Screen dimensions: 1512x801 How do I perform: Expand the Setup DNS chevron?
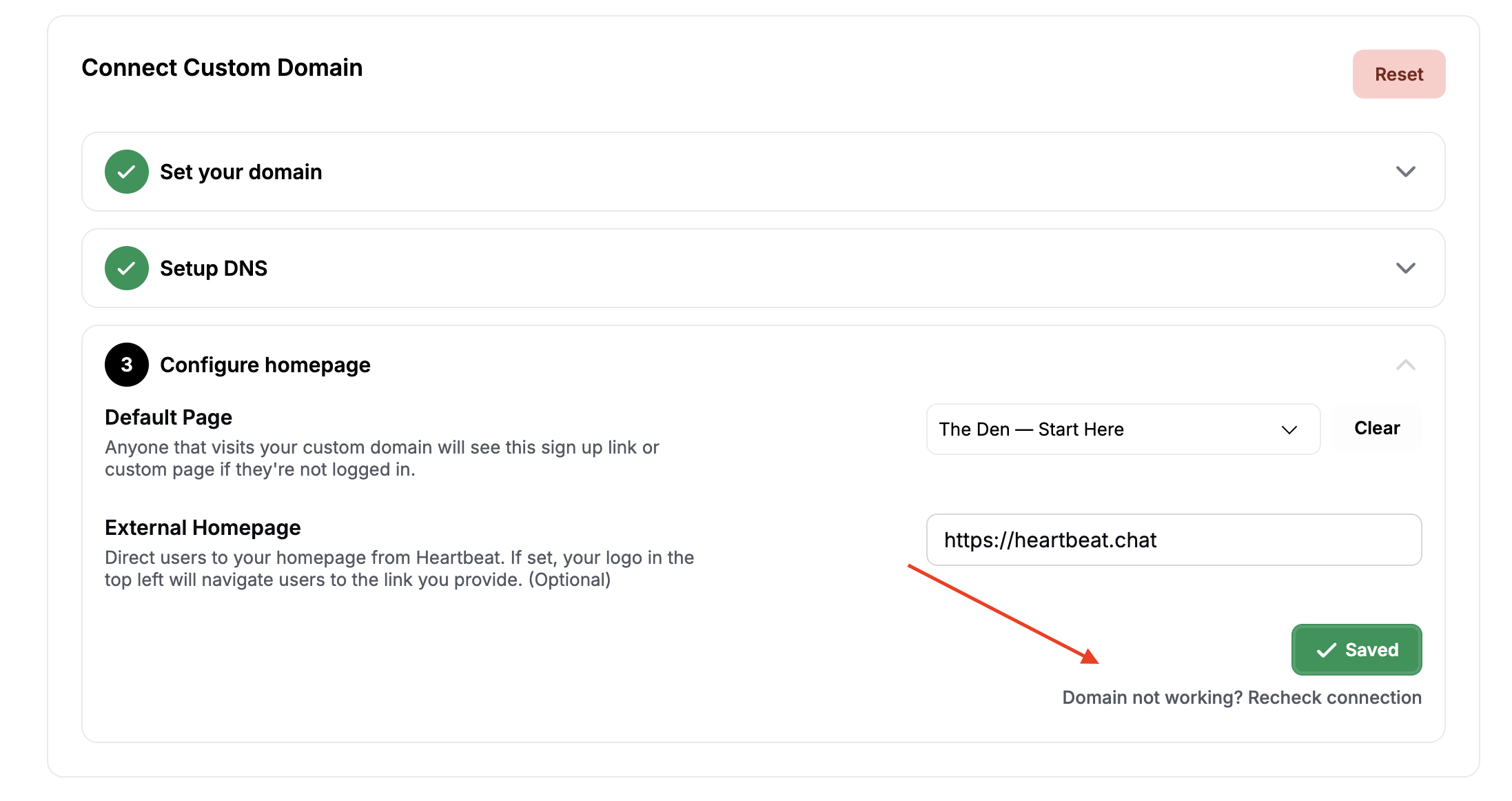(1406, 268)
